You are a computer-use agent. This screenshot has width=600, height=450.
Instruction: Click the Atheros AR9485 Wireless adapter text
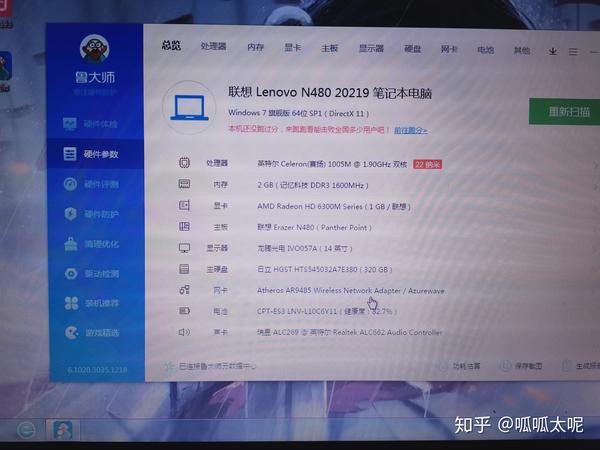pyautogui.click(x=351, y=290)
